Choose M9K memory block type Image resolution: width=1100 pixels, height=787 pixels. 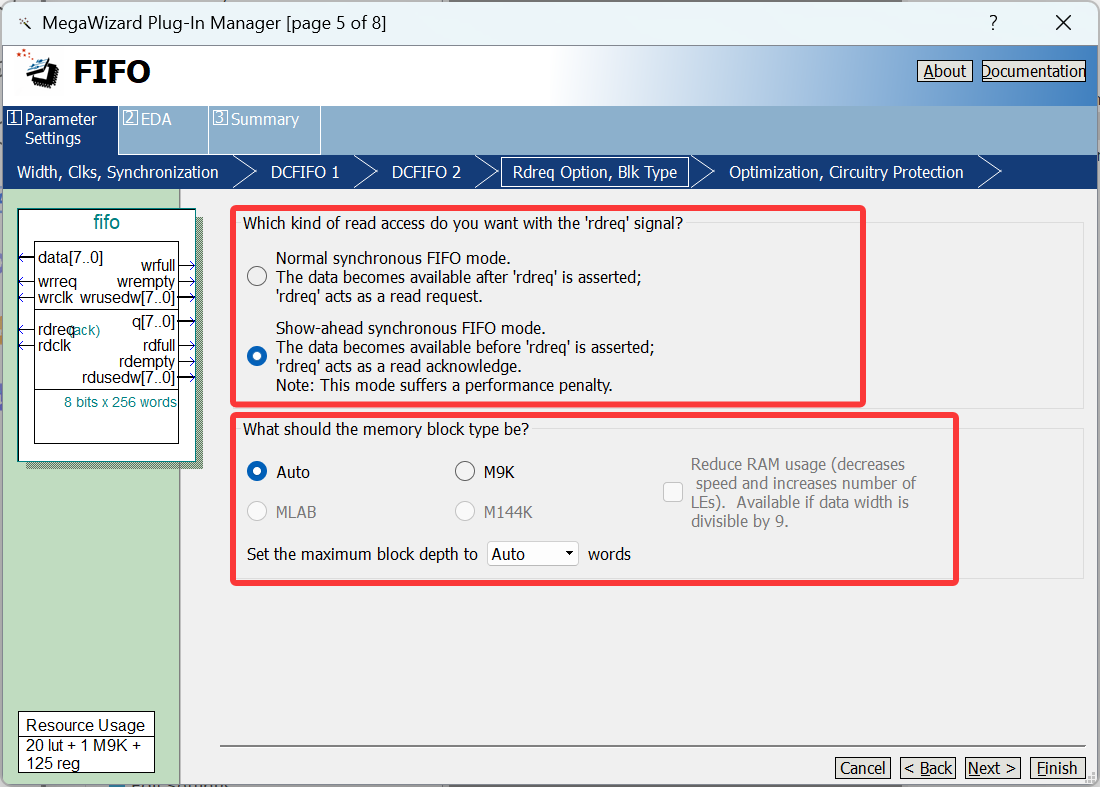pos(464,471)
